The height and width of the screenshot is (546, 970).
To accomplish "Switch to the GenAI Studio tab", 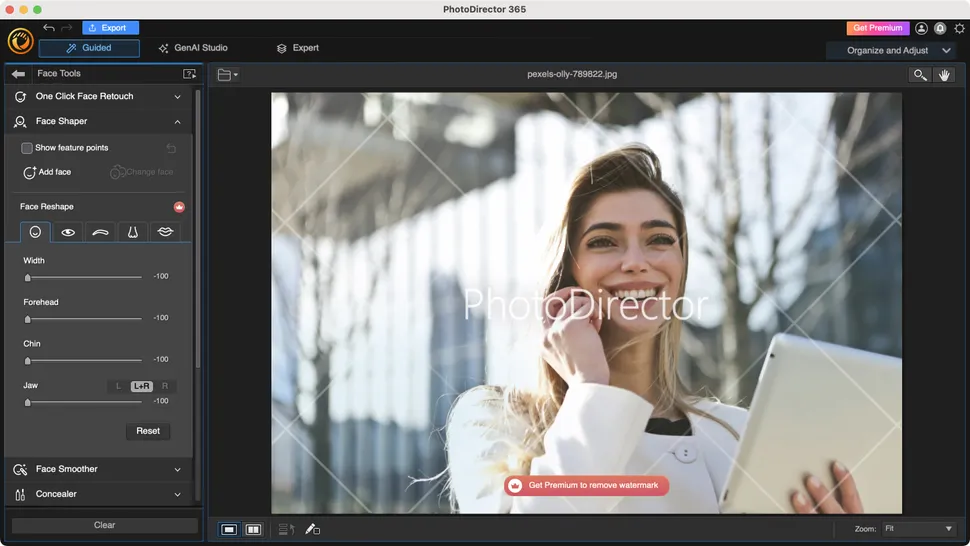I will (193, 48).
